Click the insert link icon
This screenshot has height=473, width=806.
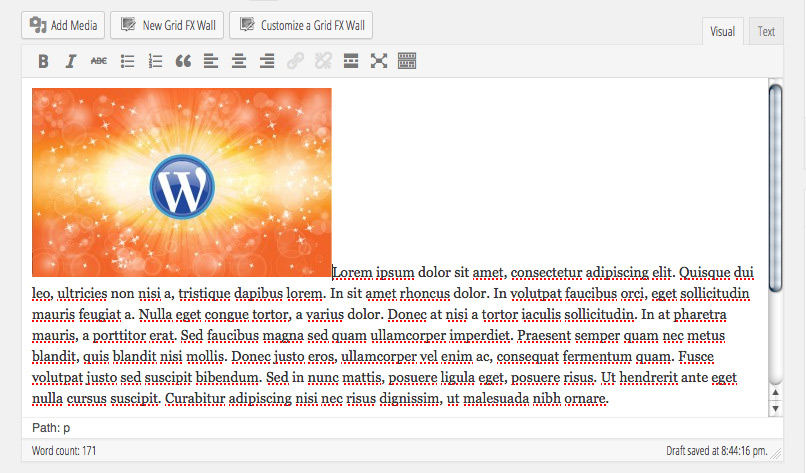[295, 61]
